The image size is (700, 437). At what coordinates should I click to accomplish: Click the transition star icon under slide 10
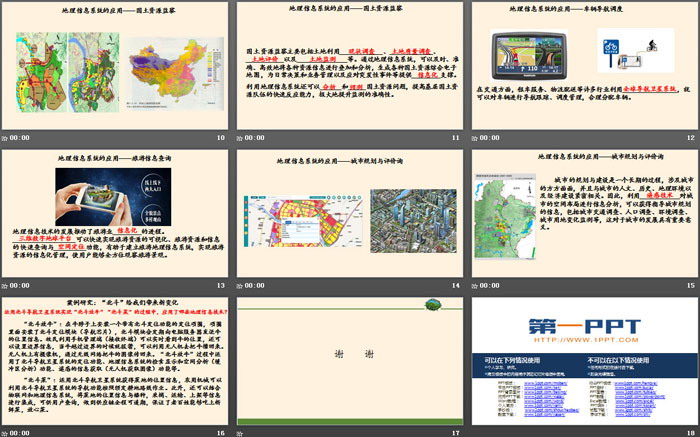click(x=6, y=138)
